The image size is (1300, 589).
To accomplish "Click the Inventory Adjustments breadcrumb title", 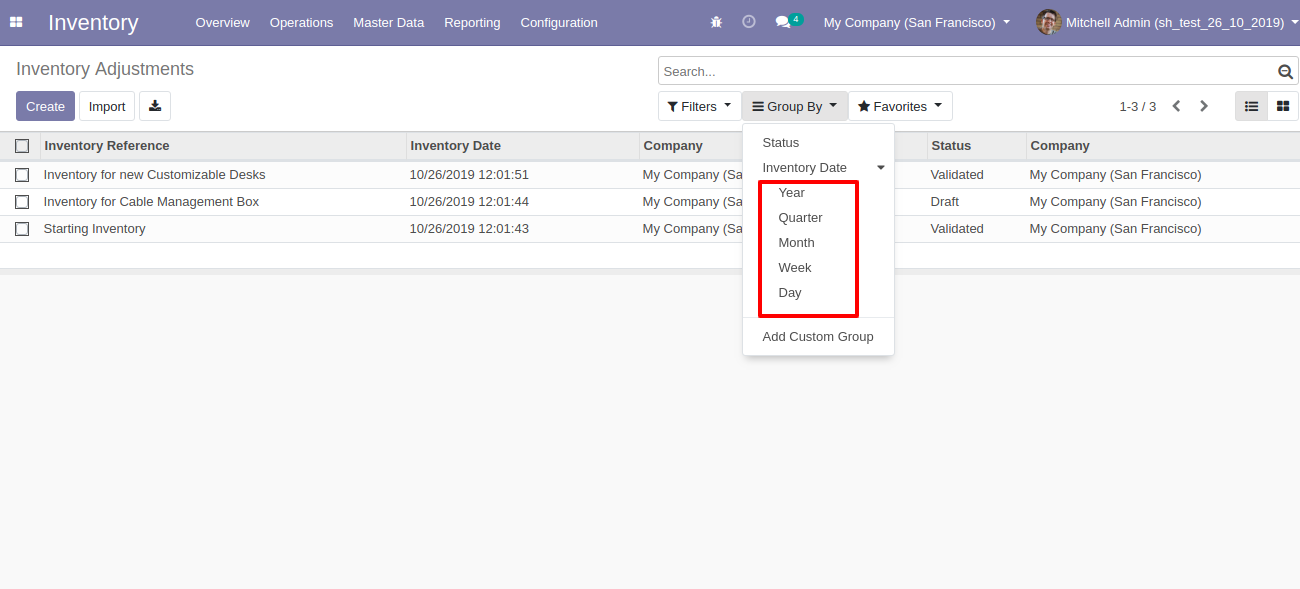I will [105, 69].
